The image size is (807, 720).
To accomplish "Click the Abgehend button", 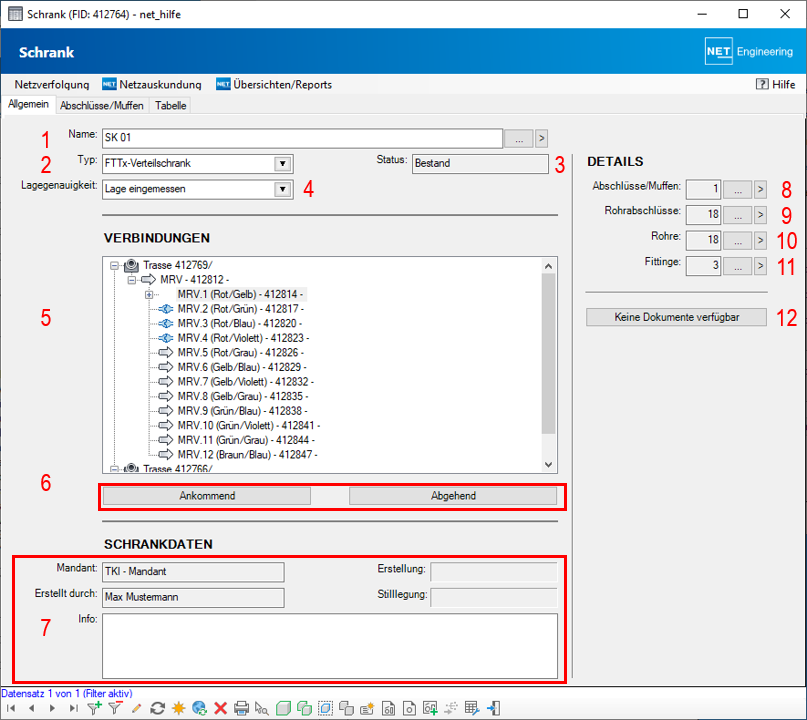I will pyautogui.click(x=452, y=495).
